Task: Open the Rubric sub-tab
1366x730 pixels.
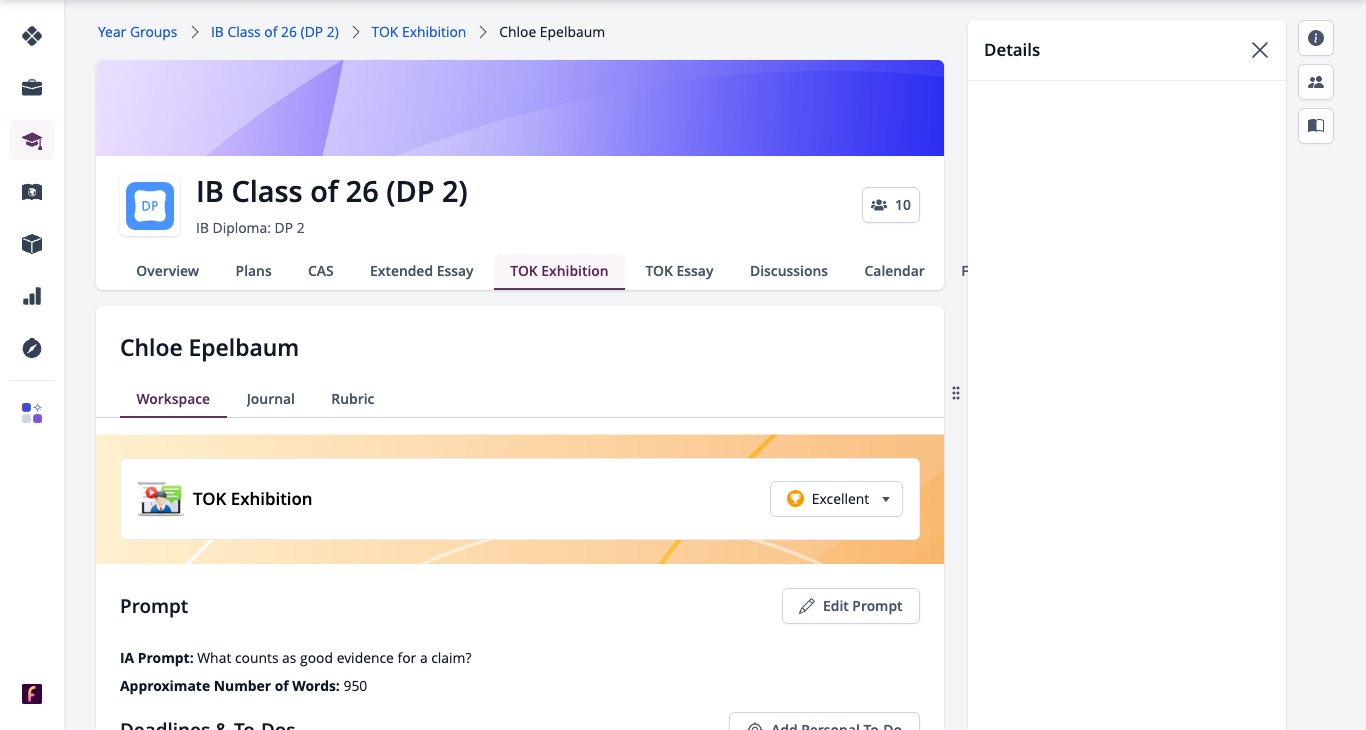Action: (x=353, y=399)
